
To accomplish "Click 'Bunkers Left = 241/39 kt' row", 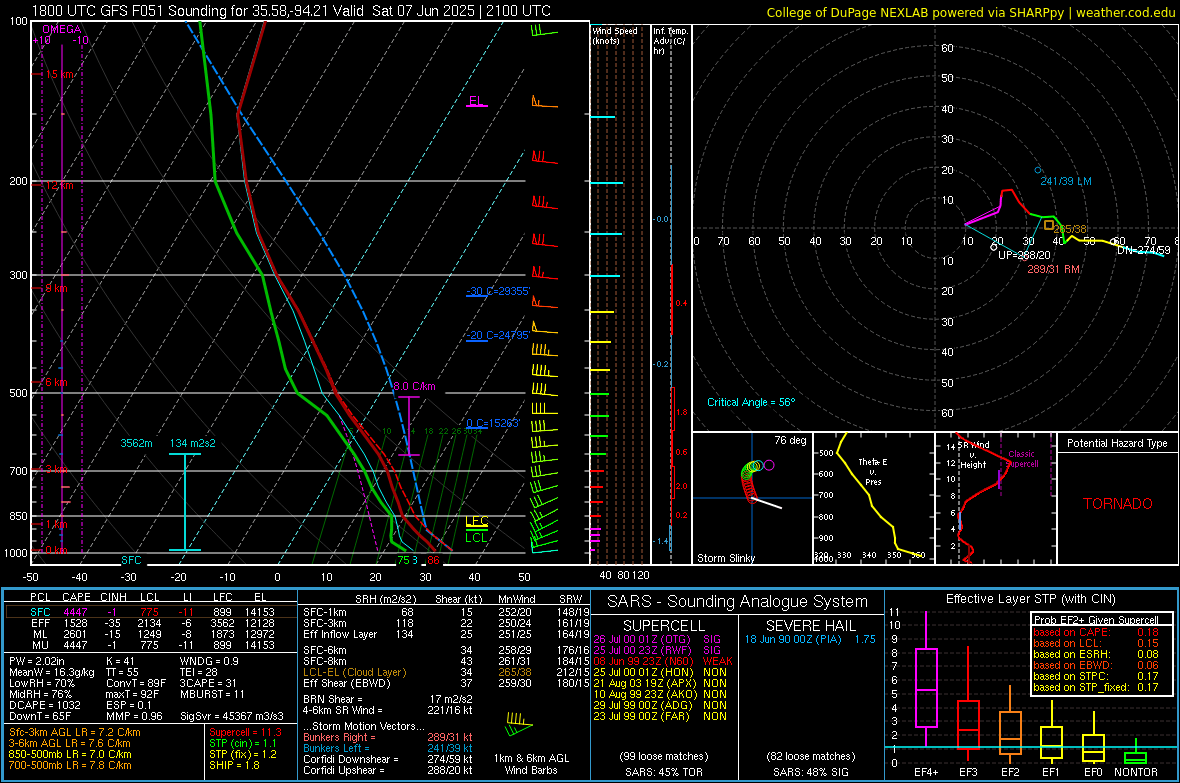I will (388, 748).
